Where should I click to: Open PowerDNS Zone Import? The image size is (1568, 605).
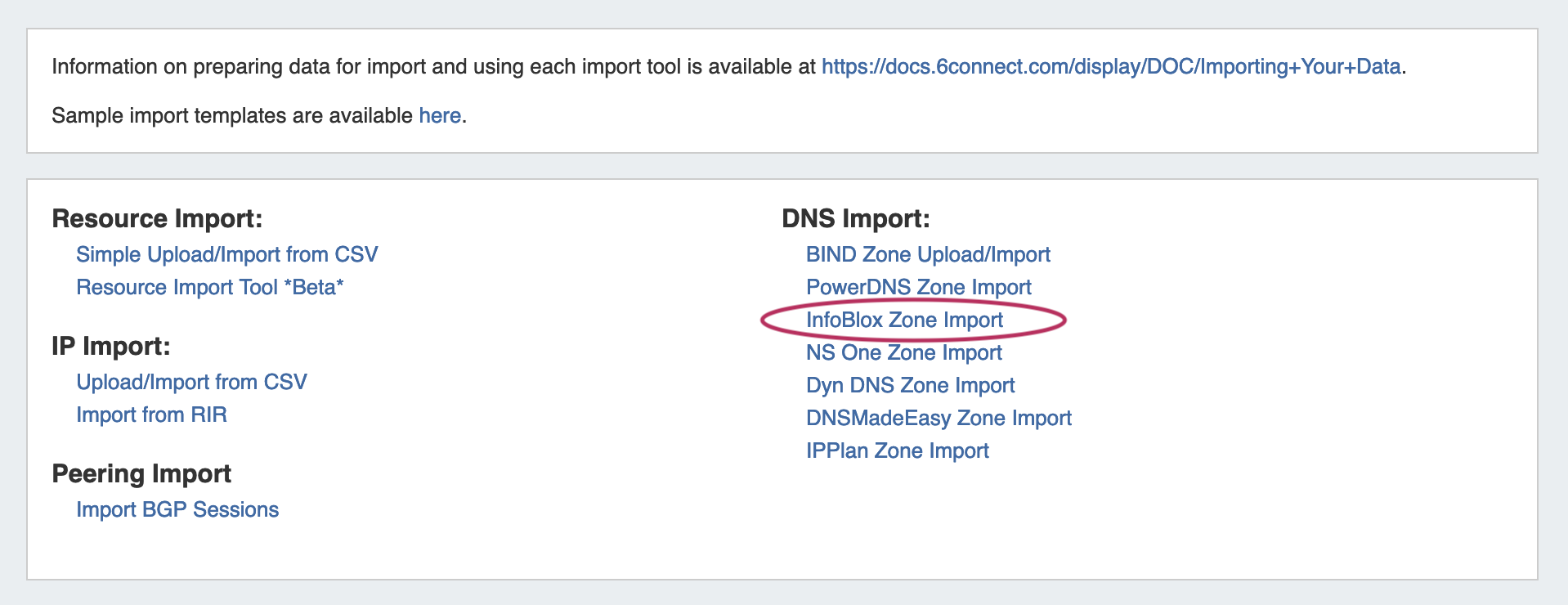(918, 288)
